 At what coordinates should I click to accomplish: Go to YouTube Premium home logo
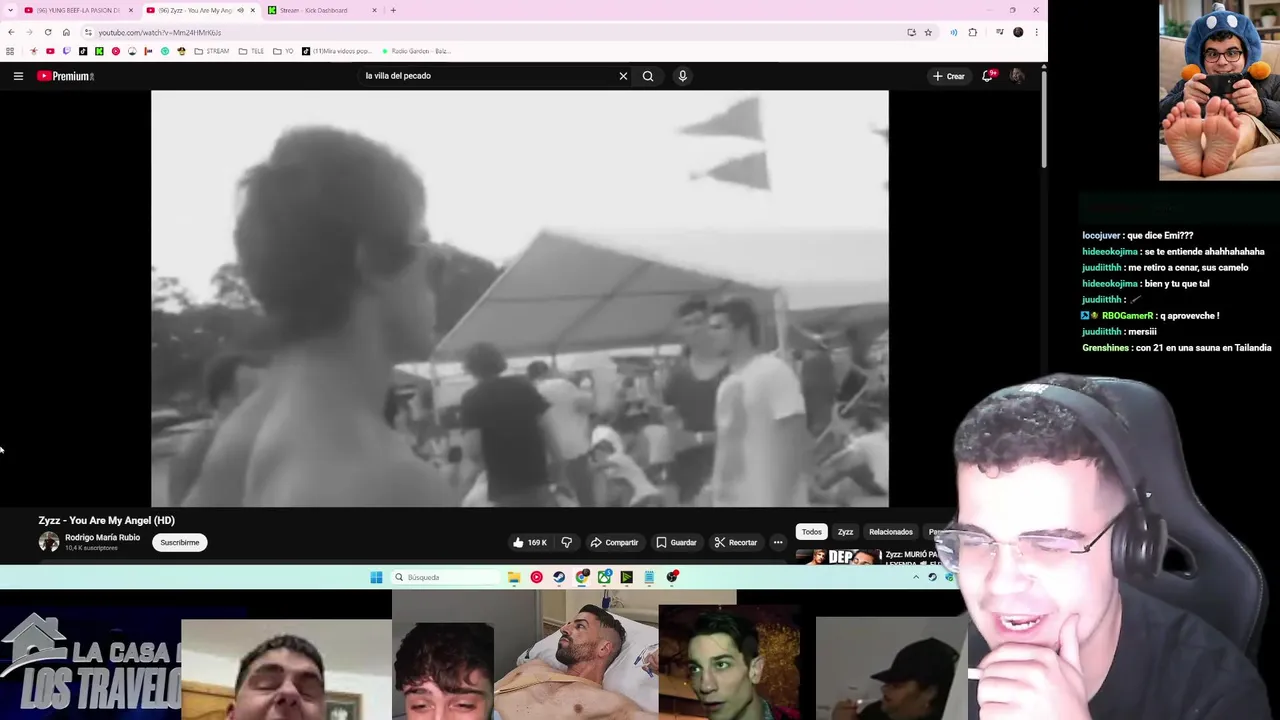(x=66, y=76)
